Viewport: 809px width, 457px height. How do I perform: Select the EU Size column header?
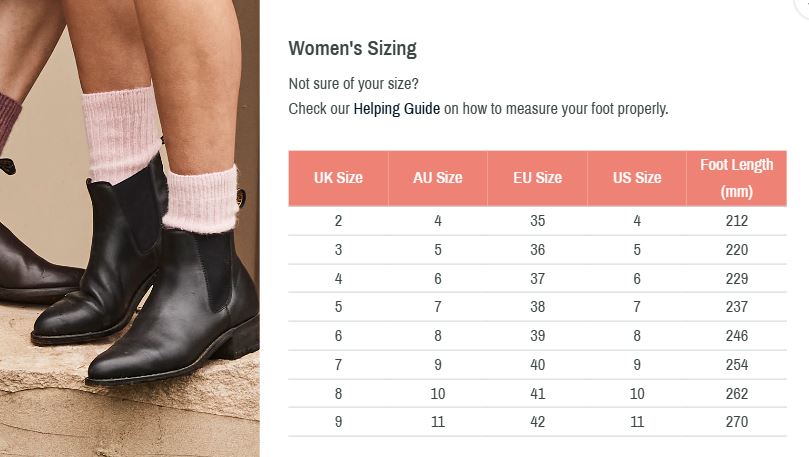point(537,178)
